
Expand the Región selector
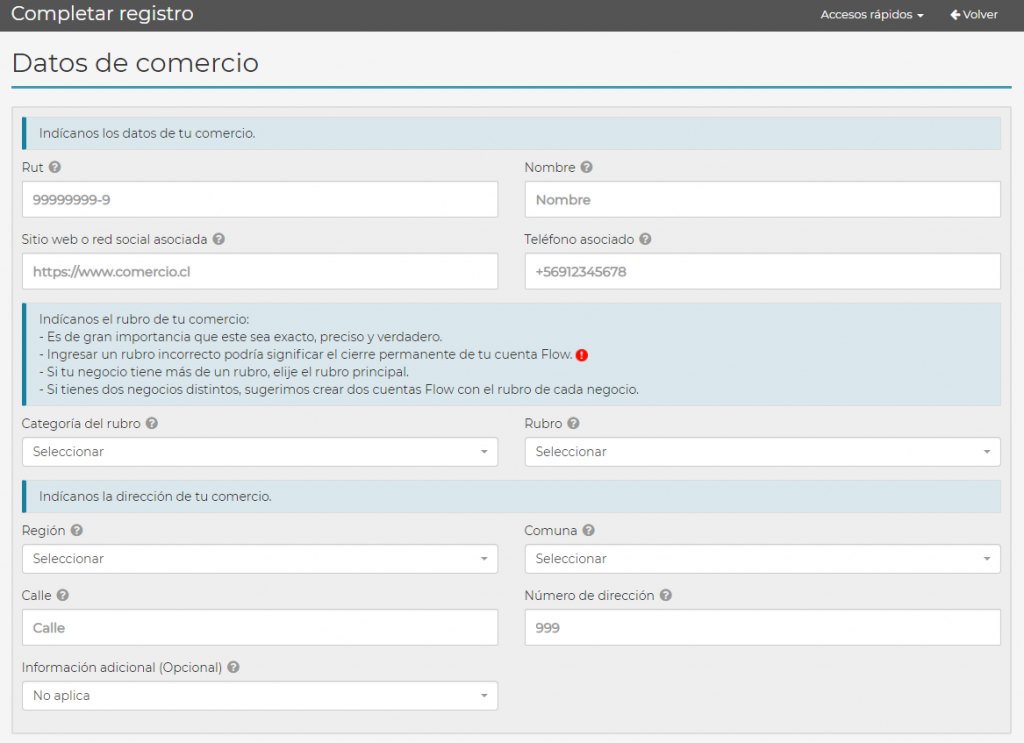(x=260, y=559)
